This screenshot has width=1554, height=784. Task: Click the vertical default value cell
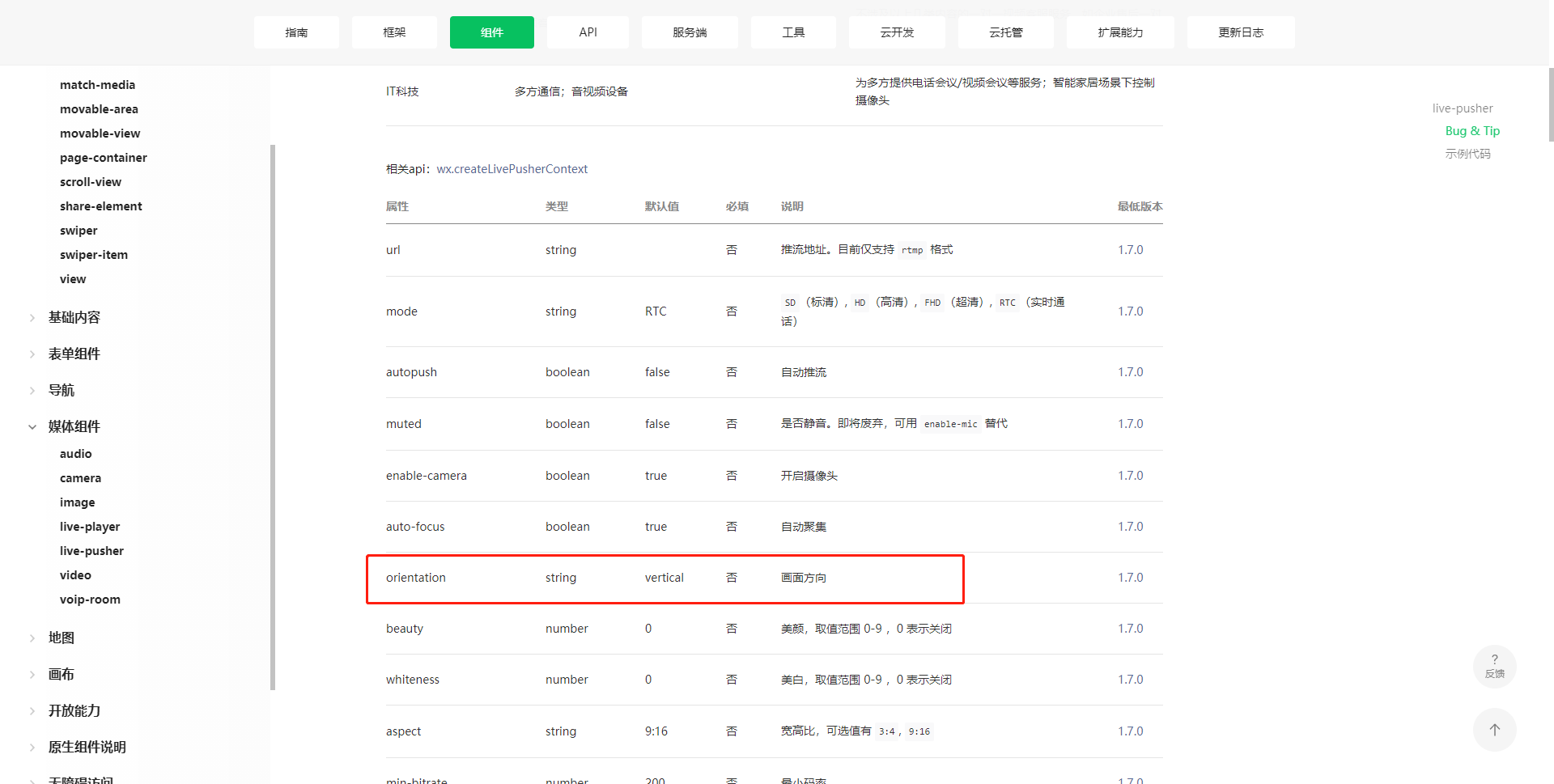coord(664,578)
